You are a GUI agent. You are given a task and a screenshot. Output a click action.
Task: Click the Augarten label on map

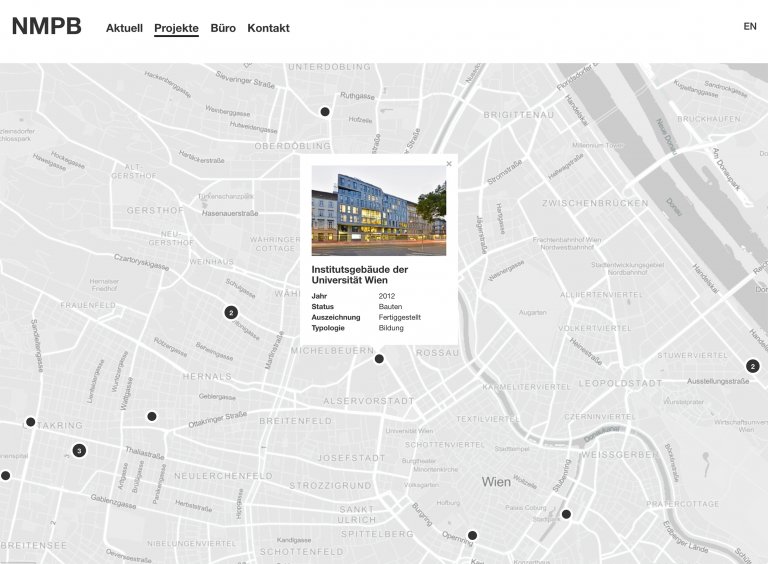click(x=532, y=312)
